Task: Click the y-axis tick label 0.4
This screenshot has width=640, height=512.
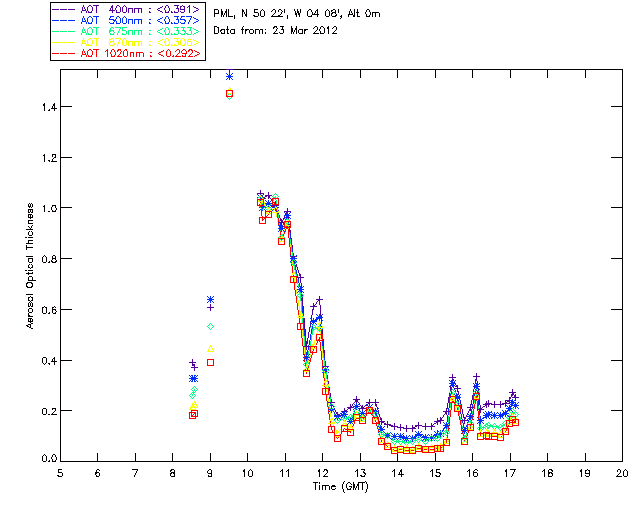Action: click(x=49, y=361)
